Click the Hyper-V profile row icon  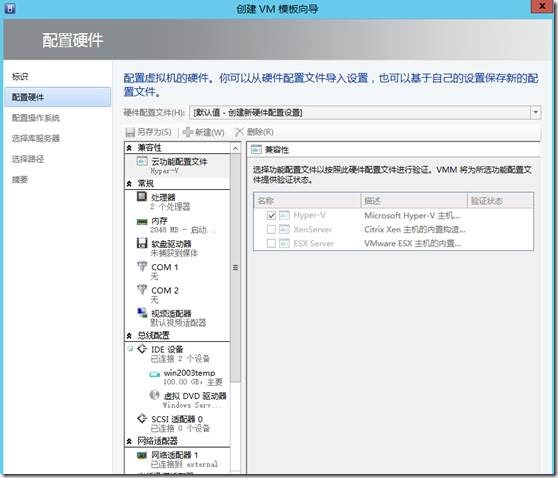[284, 215]
